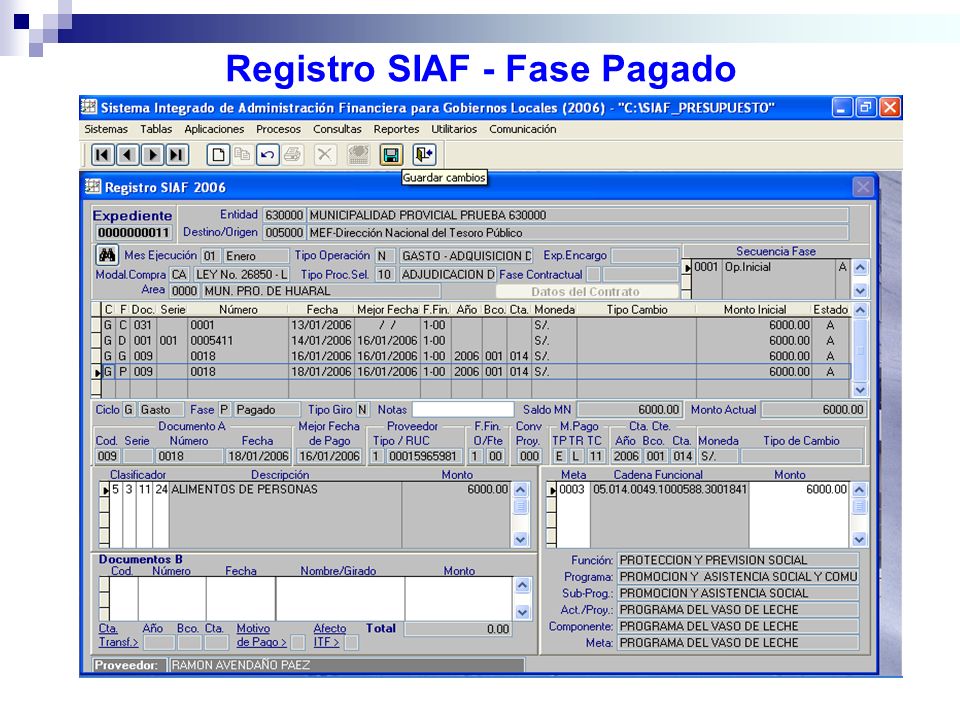Close the Registro SIAF 2006 inner window
This screenshot has width=960, height=720.
(863, 187)
